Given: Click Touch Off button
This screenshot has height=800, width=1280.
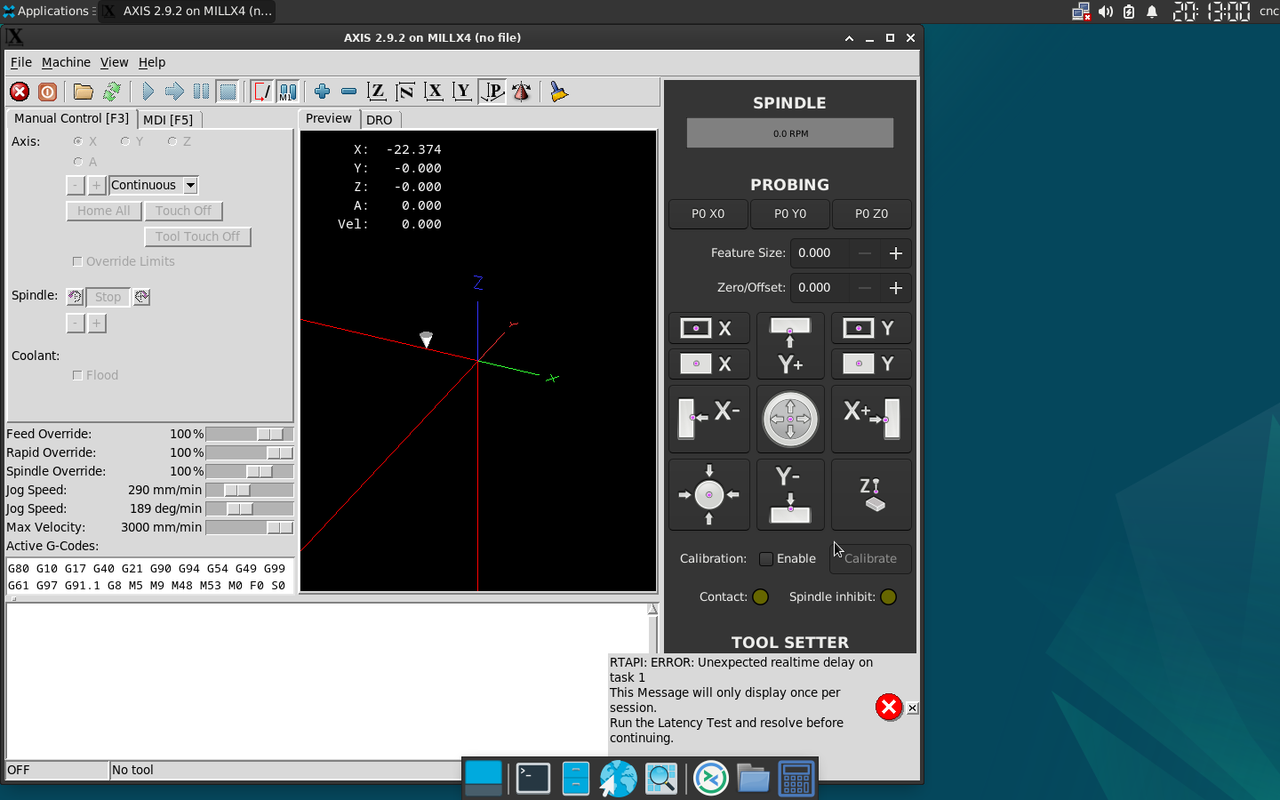Looking at the screenshot, I should (184, 211).
